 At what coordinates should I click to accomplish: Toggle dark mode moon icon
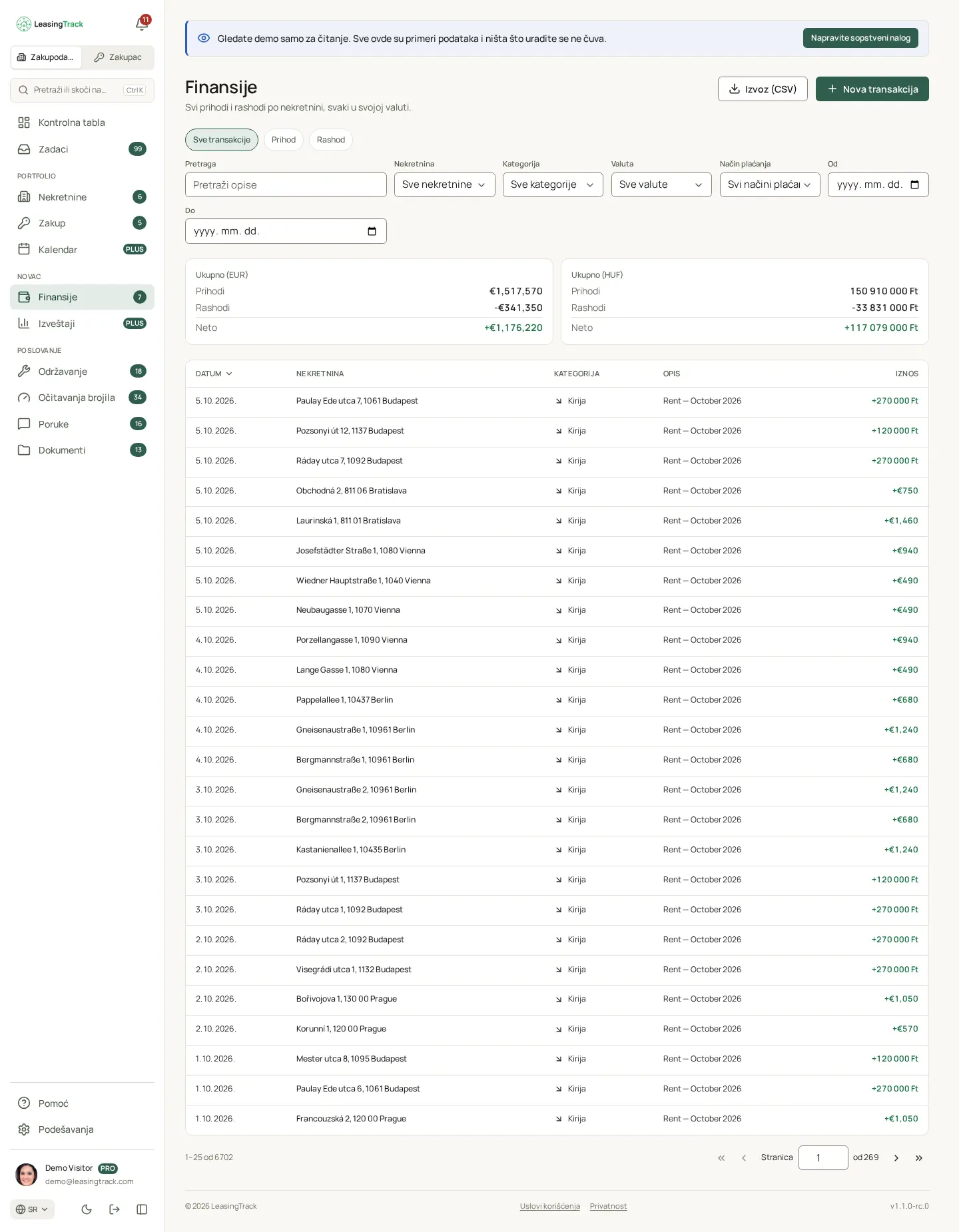tap(87, 1209)
